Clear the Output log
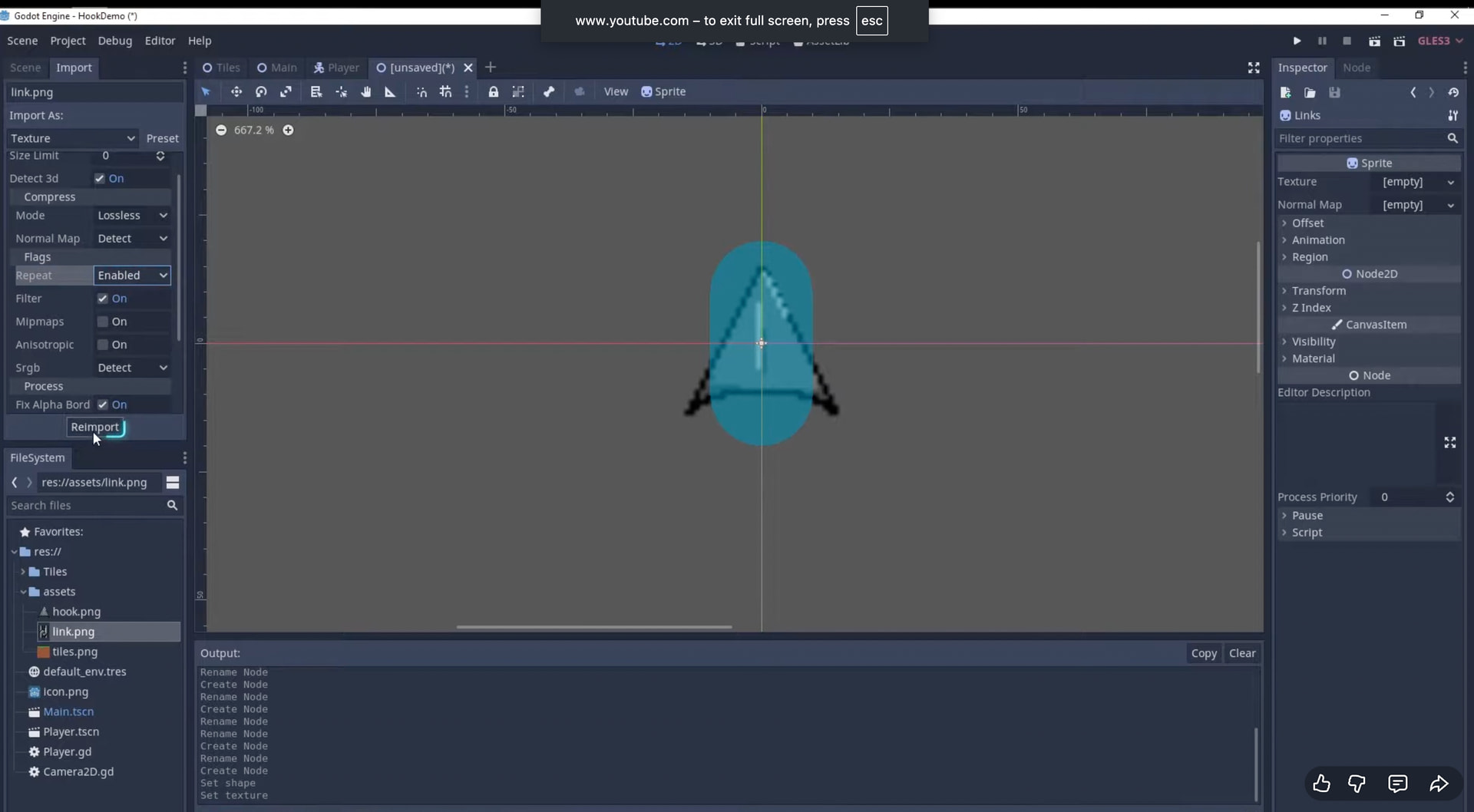The height and width of the screenshot is (812, 1474). [1241, 653]
